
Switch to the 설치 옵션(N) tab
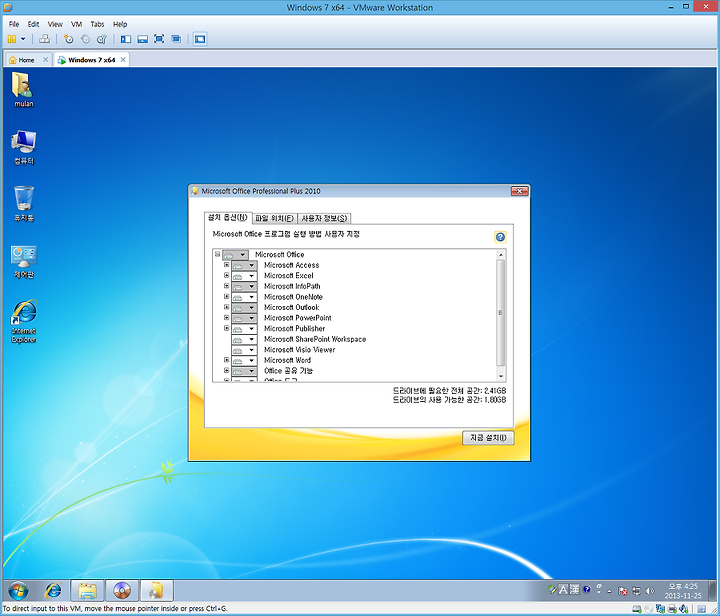(228, 218)
